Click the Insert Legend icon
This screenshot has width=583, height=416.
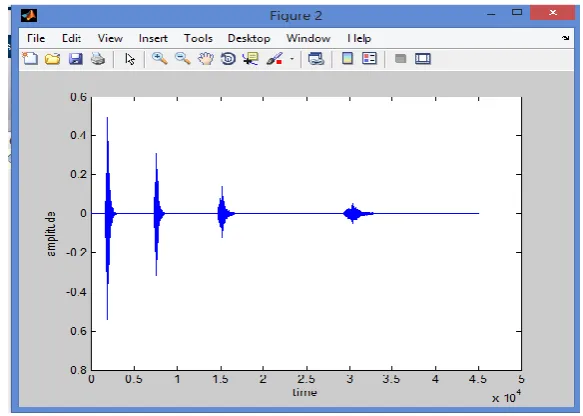click(370, 58)
